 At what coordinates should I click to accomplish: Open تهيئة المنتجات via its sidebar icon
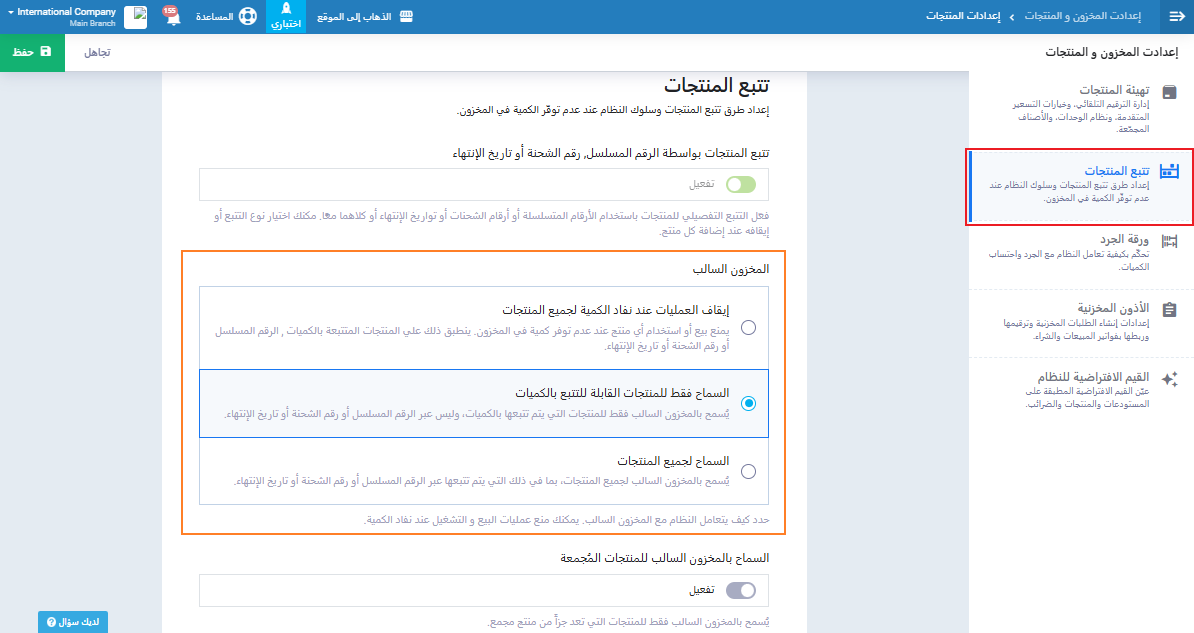point(1169,92)
